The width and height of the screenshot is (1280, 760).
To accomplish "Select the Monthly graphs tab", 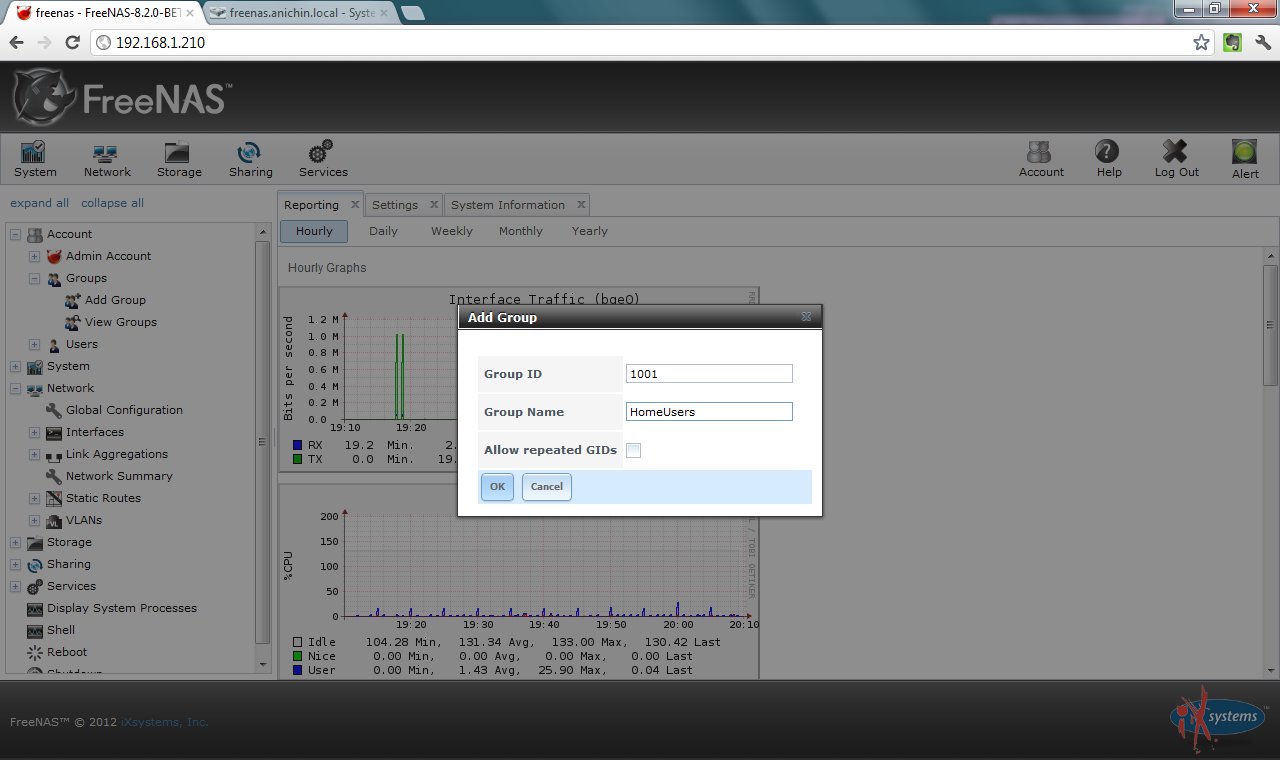I will click(x=521, y=231).
